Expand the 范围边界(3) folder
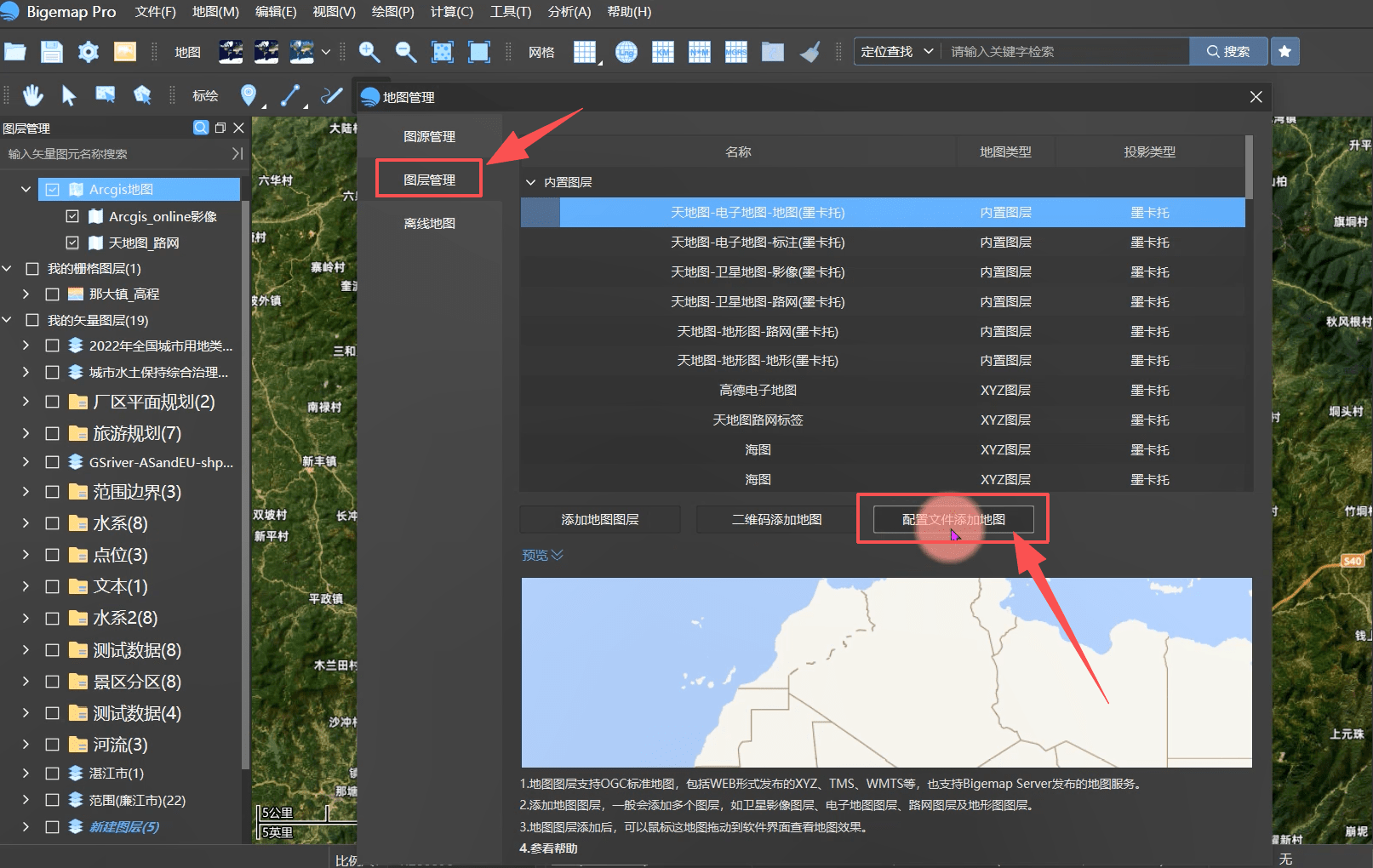 [x=26, y=492]
